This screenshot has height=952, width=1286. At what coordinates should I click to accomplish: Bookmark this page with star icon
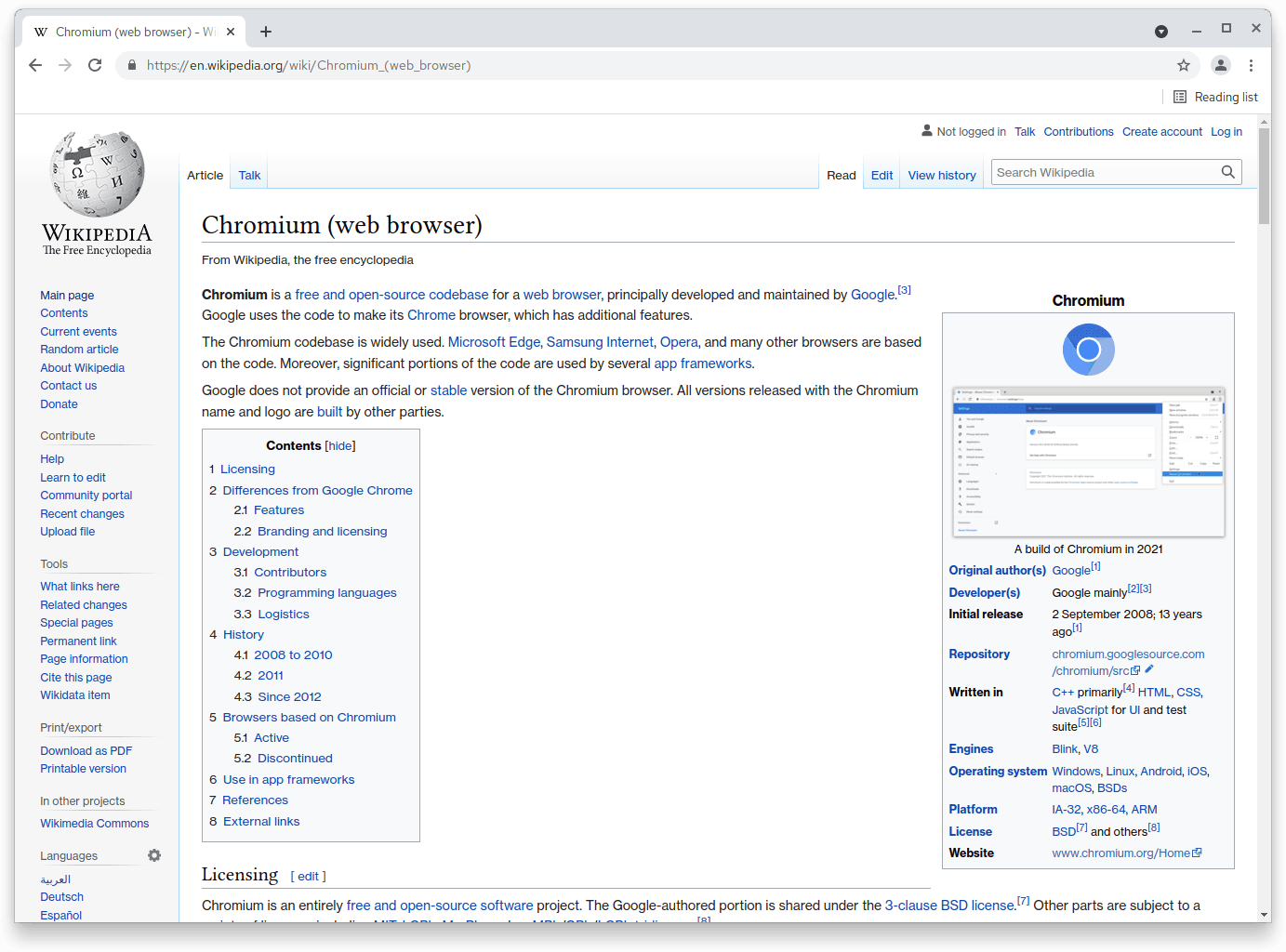1183,65
